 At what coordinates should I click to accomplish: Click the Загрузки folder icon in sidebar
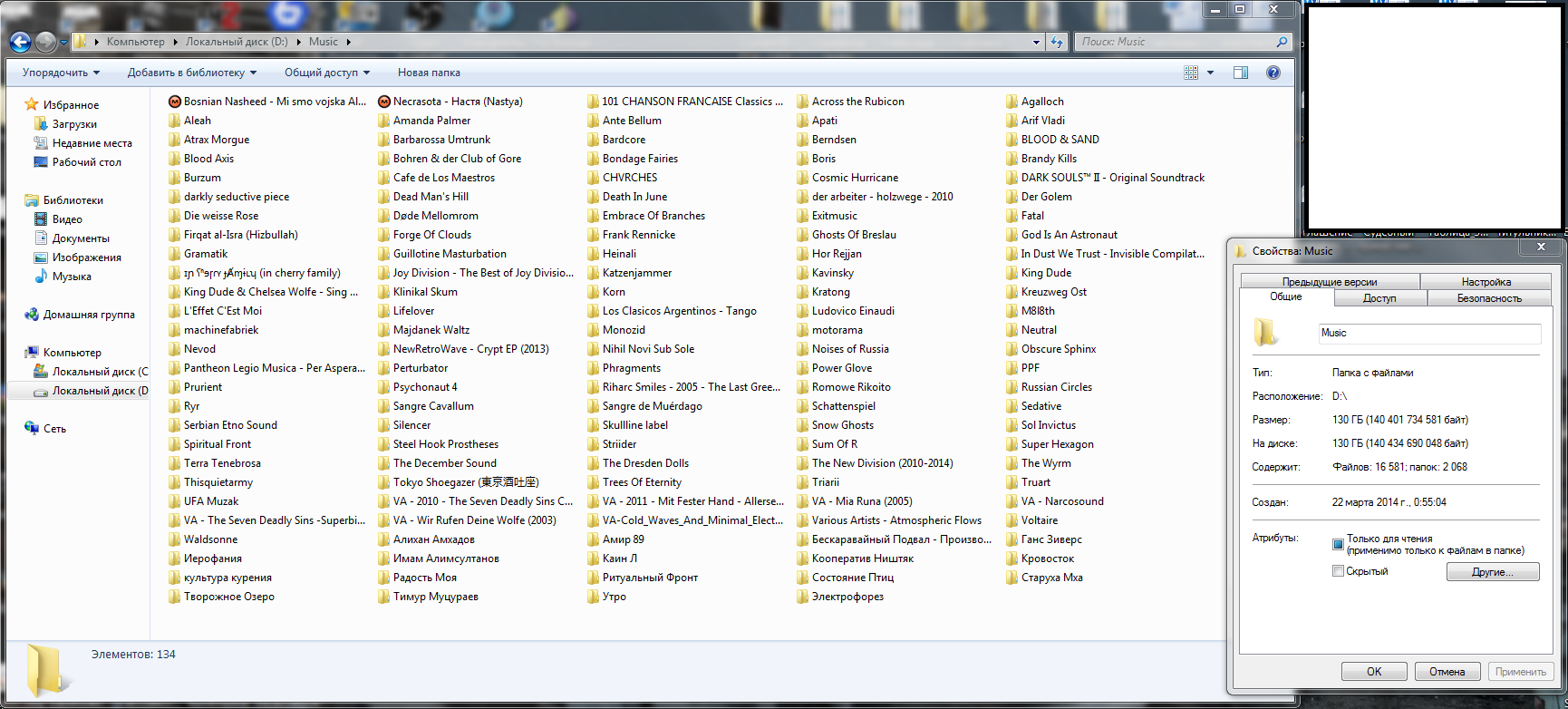pos(40,123)
